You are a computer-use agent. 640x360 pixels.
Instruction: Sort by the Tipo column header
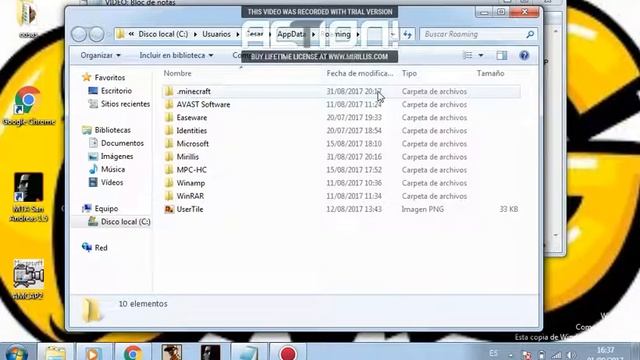click(409, 73)
